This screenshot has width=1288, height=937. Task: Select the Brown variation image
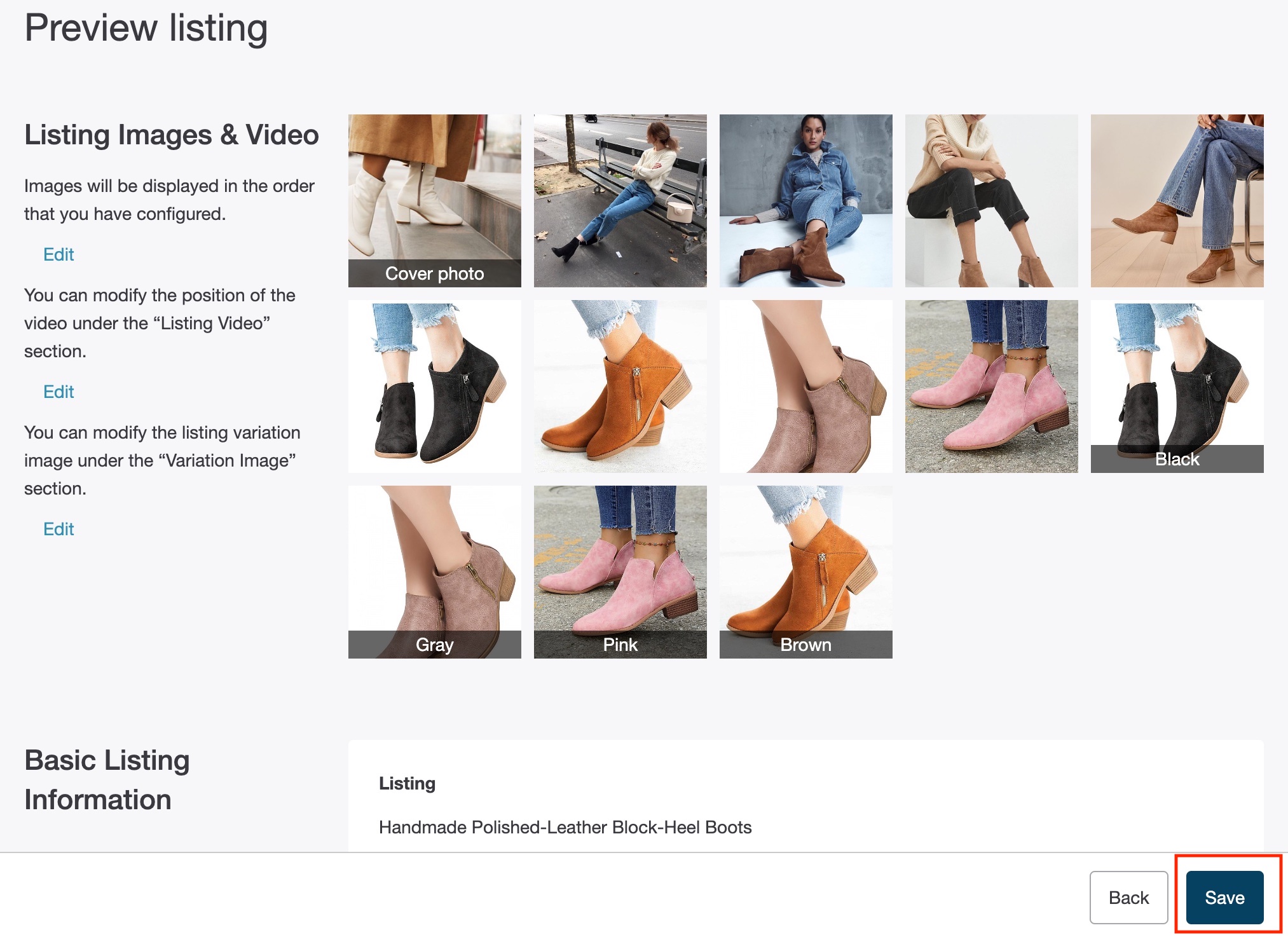(805, 571)
